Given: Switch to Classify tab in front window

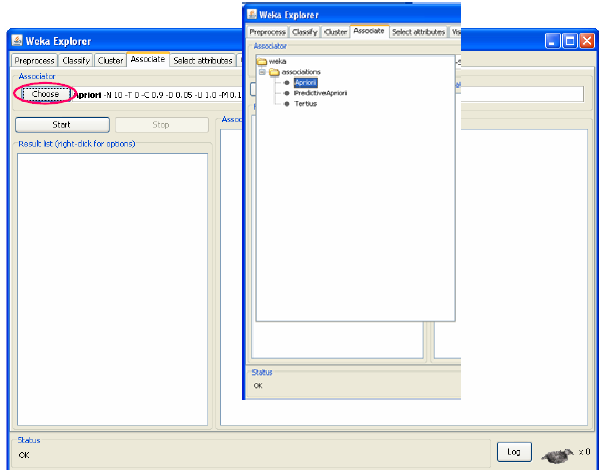Looking at the screenshot, I should click(x=304, y=32).
